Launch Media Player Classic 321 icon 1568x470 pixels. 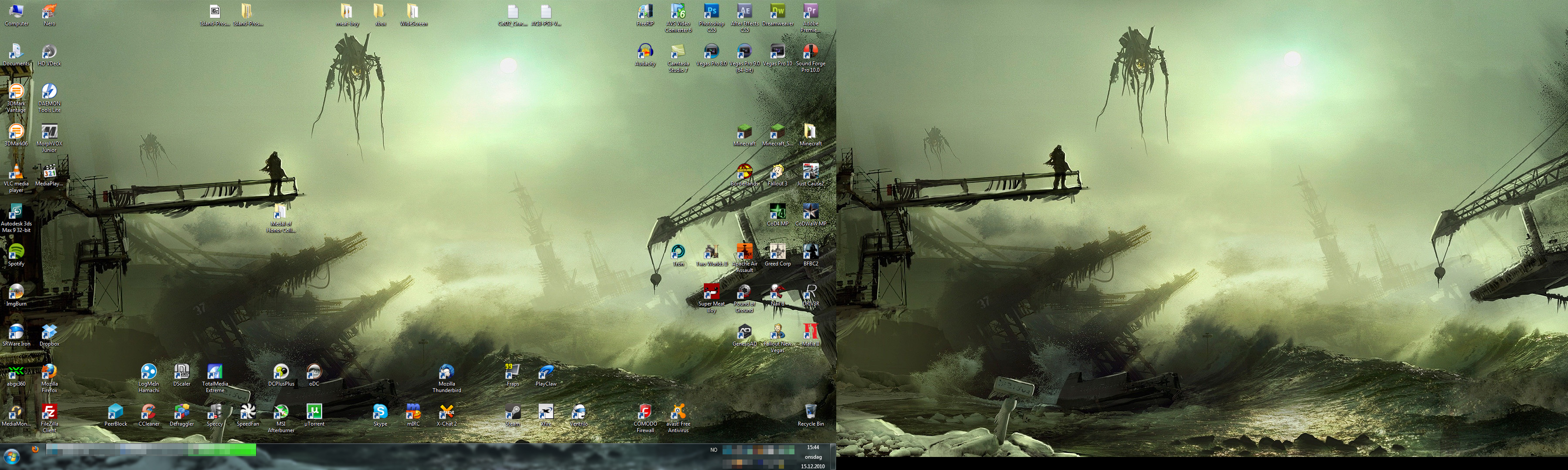[49, 175]
